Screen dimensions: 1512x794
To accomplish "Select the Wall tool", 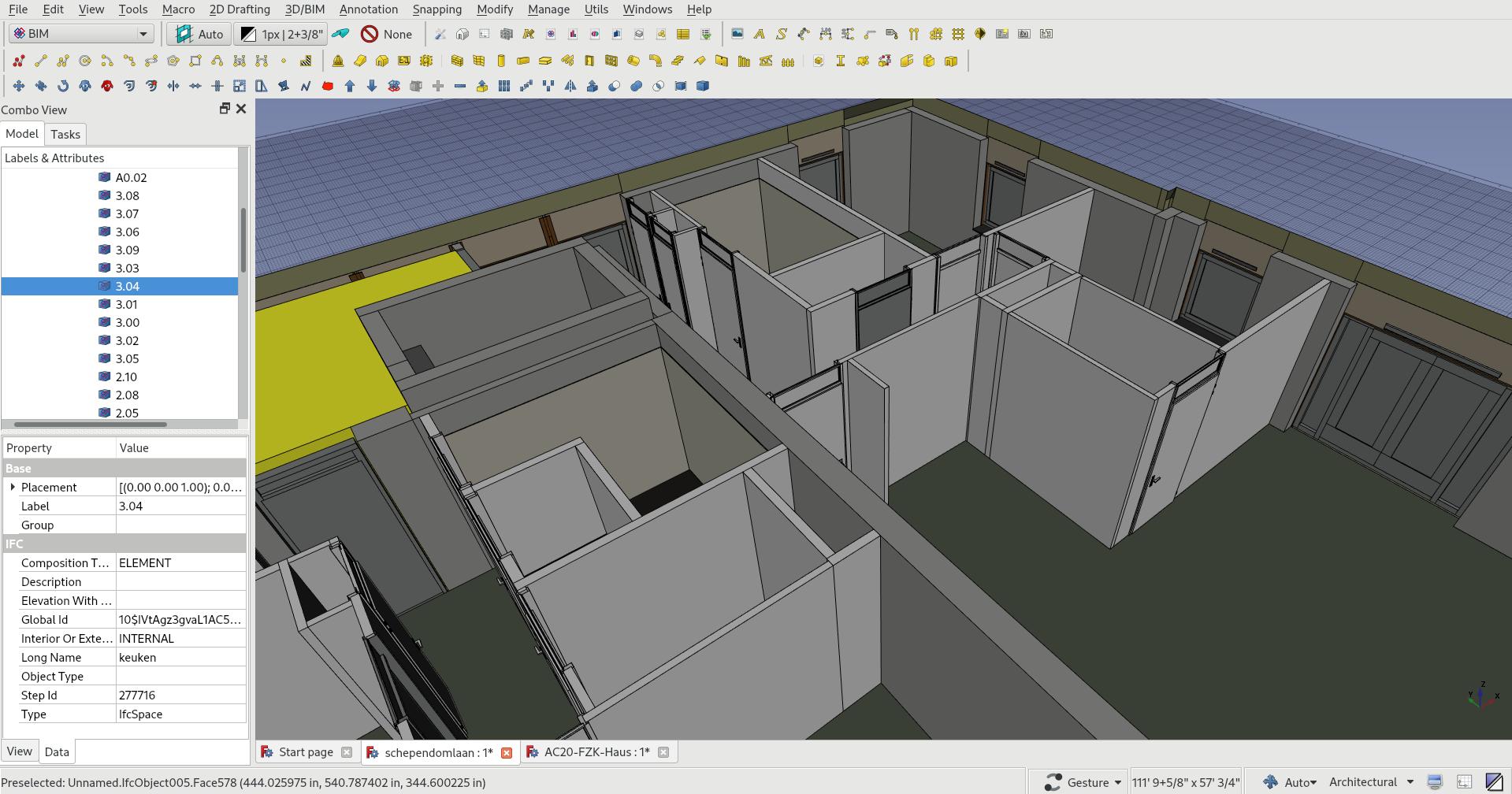I will coord(457,60).
